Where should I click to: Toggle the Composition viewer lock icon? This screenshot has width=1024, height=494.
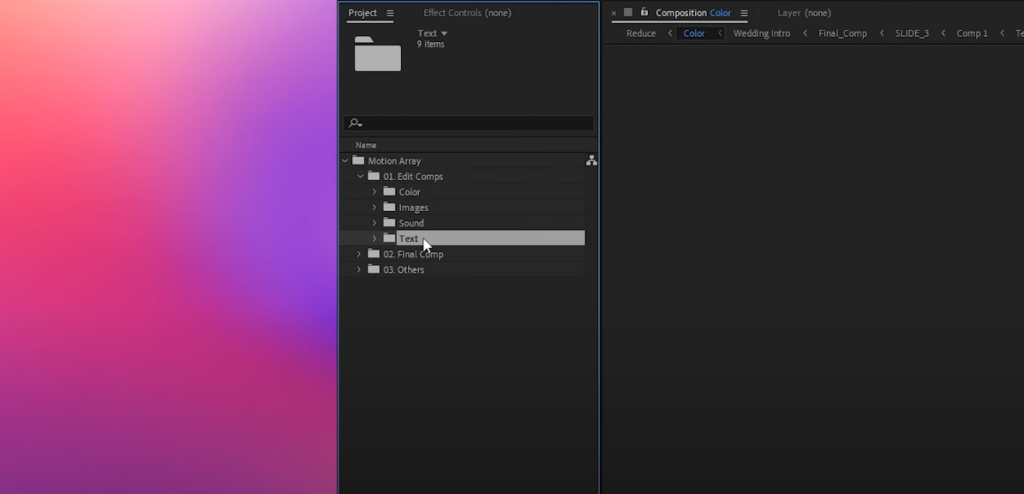[x=644, y=12]
